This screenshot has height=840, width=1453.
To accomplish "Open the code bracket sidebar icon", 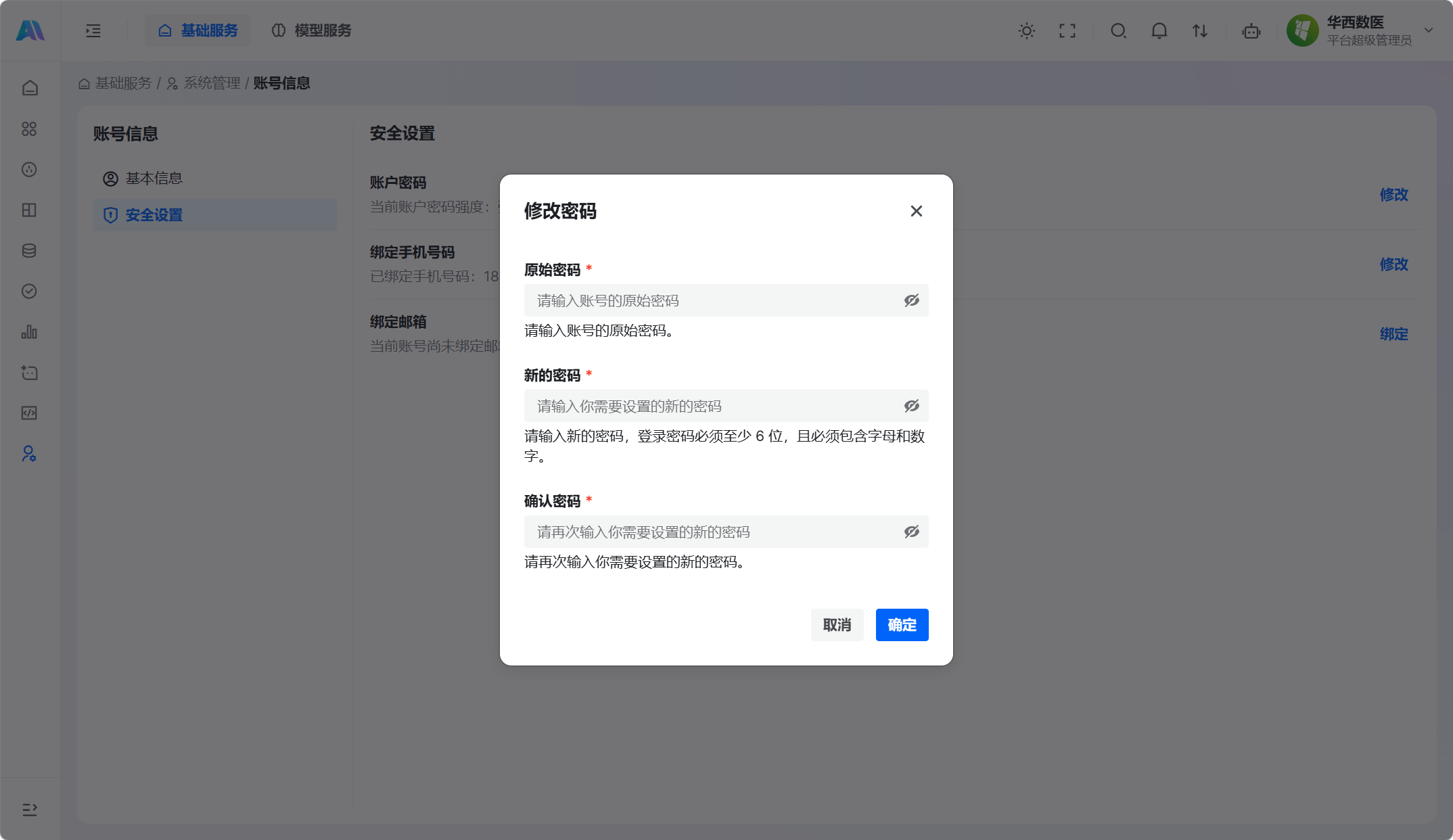I will [x=29, y=413].
